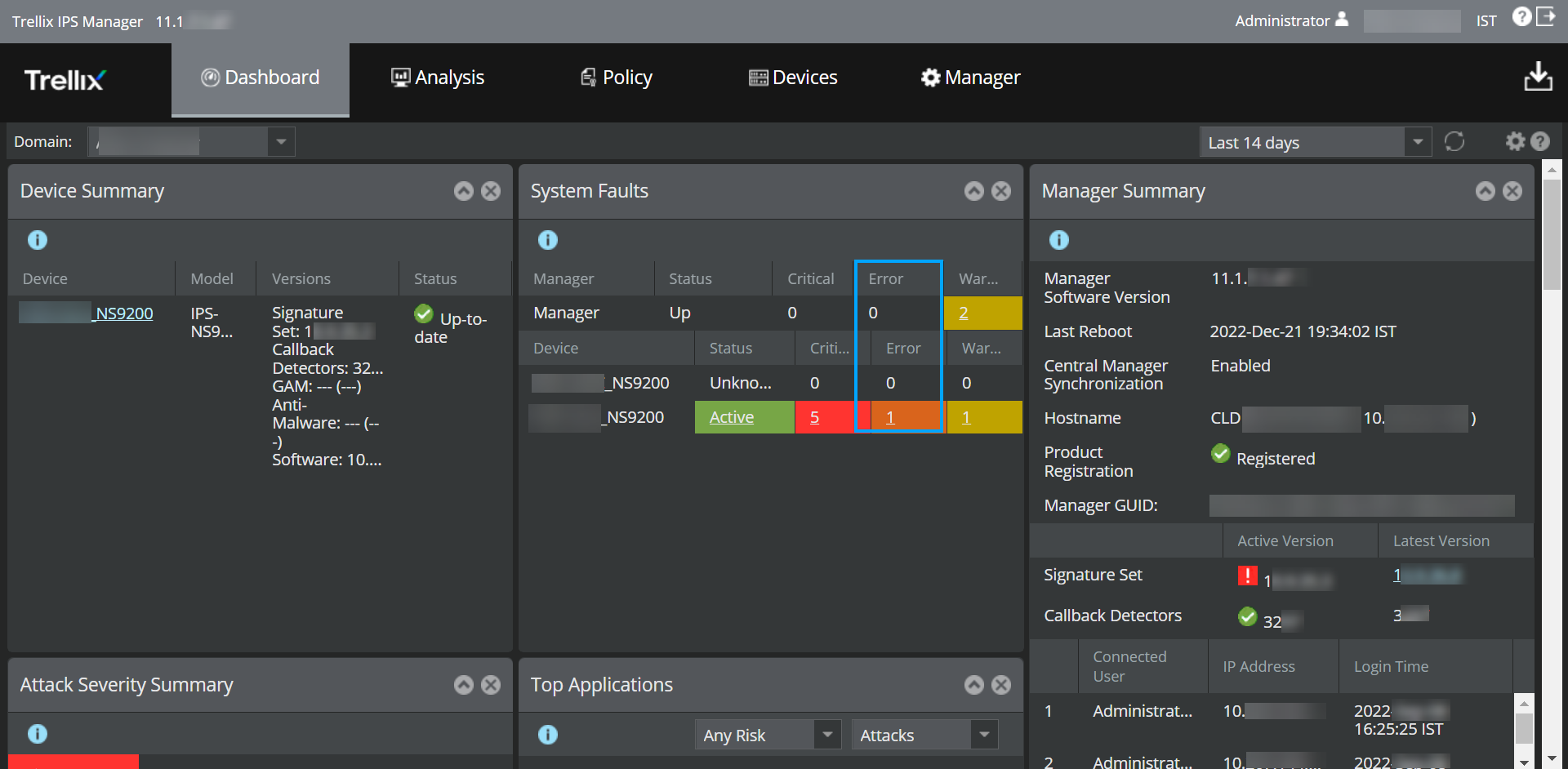Close the Top Applications panel

1001,685
